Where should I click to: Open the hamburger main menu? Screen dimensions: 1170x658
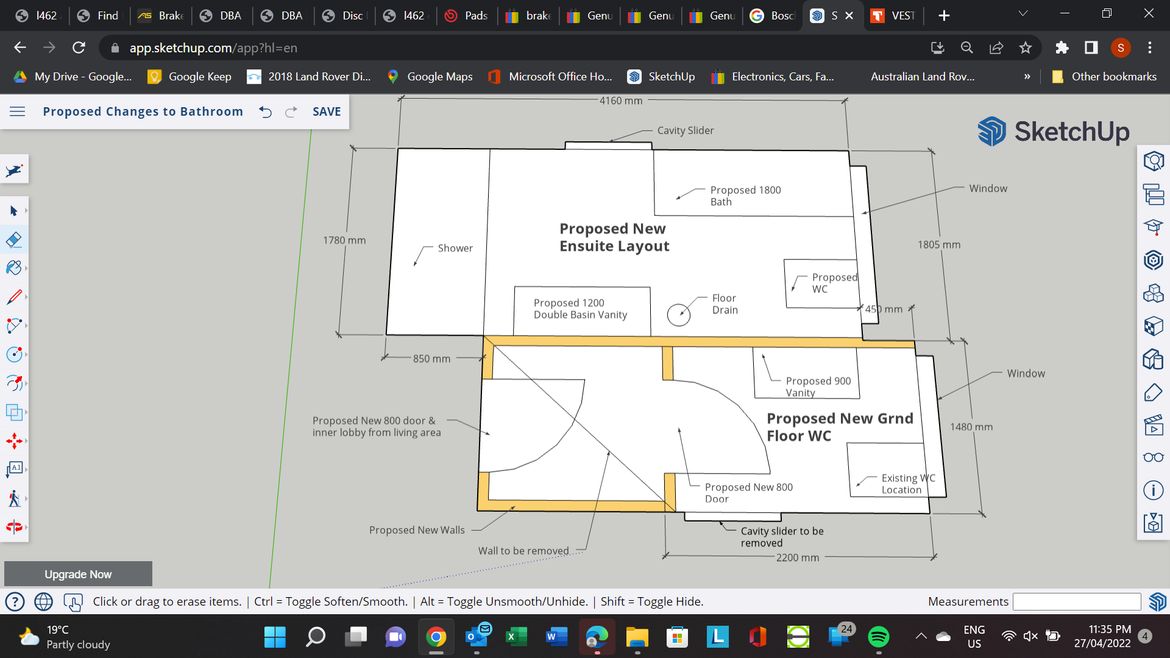pos(17,112)
